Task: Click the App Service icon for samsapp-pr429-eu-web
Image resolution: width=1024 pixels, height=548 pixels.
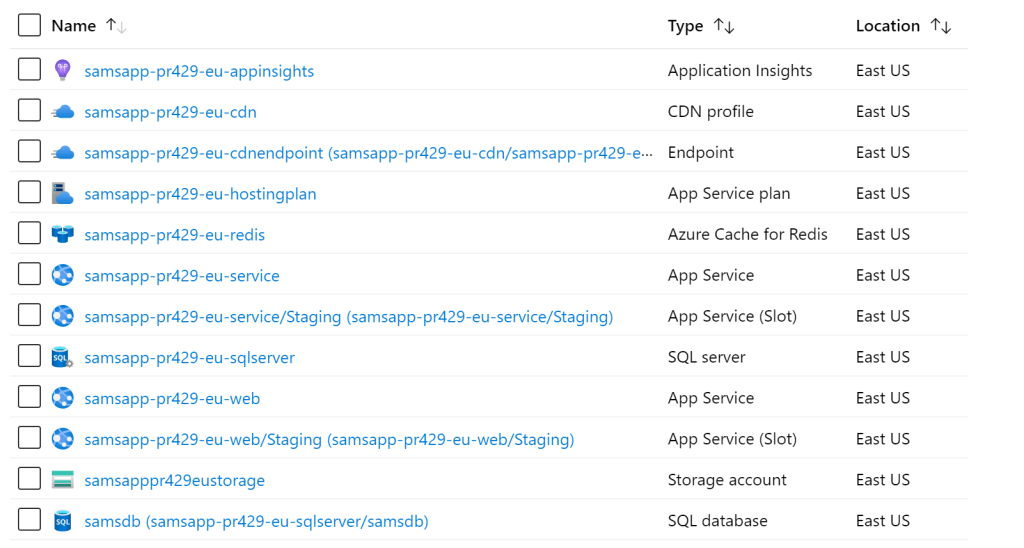Action: [x=62, y=398]
